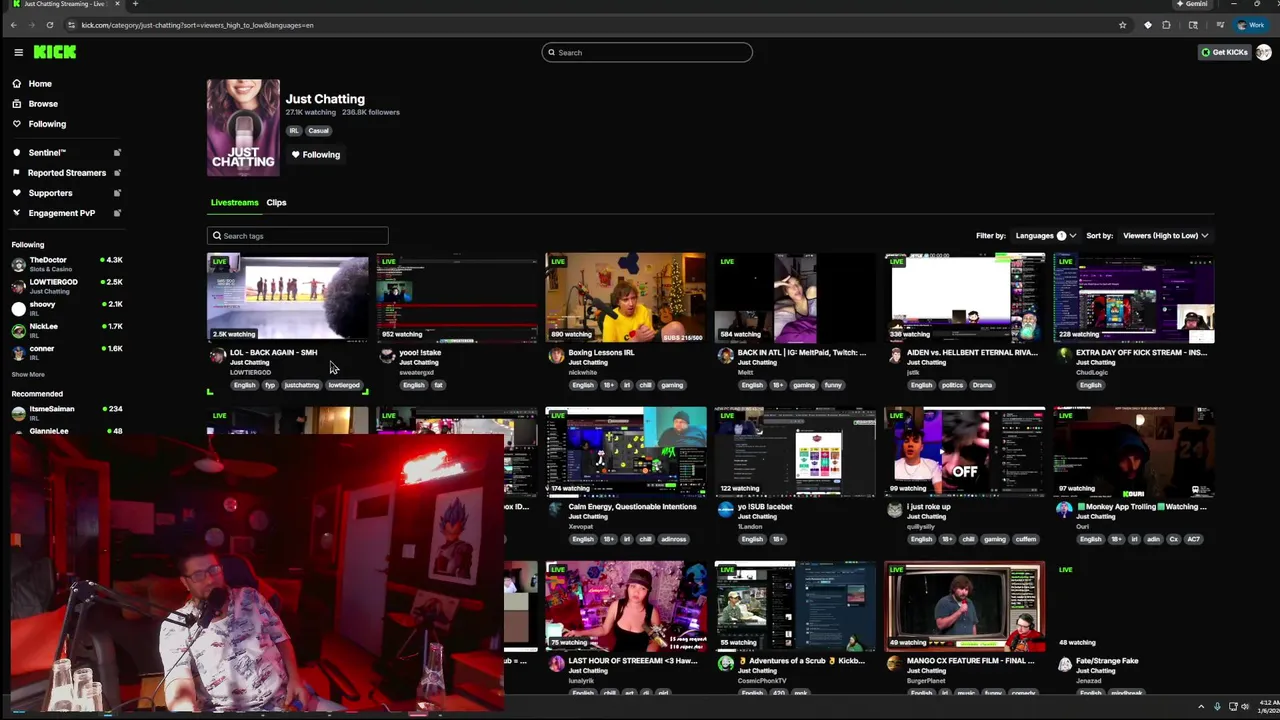Switch to Livestreams tab
This screenshot has height=720, width=1280.
click(234, 203)
